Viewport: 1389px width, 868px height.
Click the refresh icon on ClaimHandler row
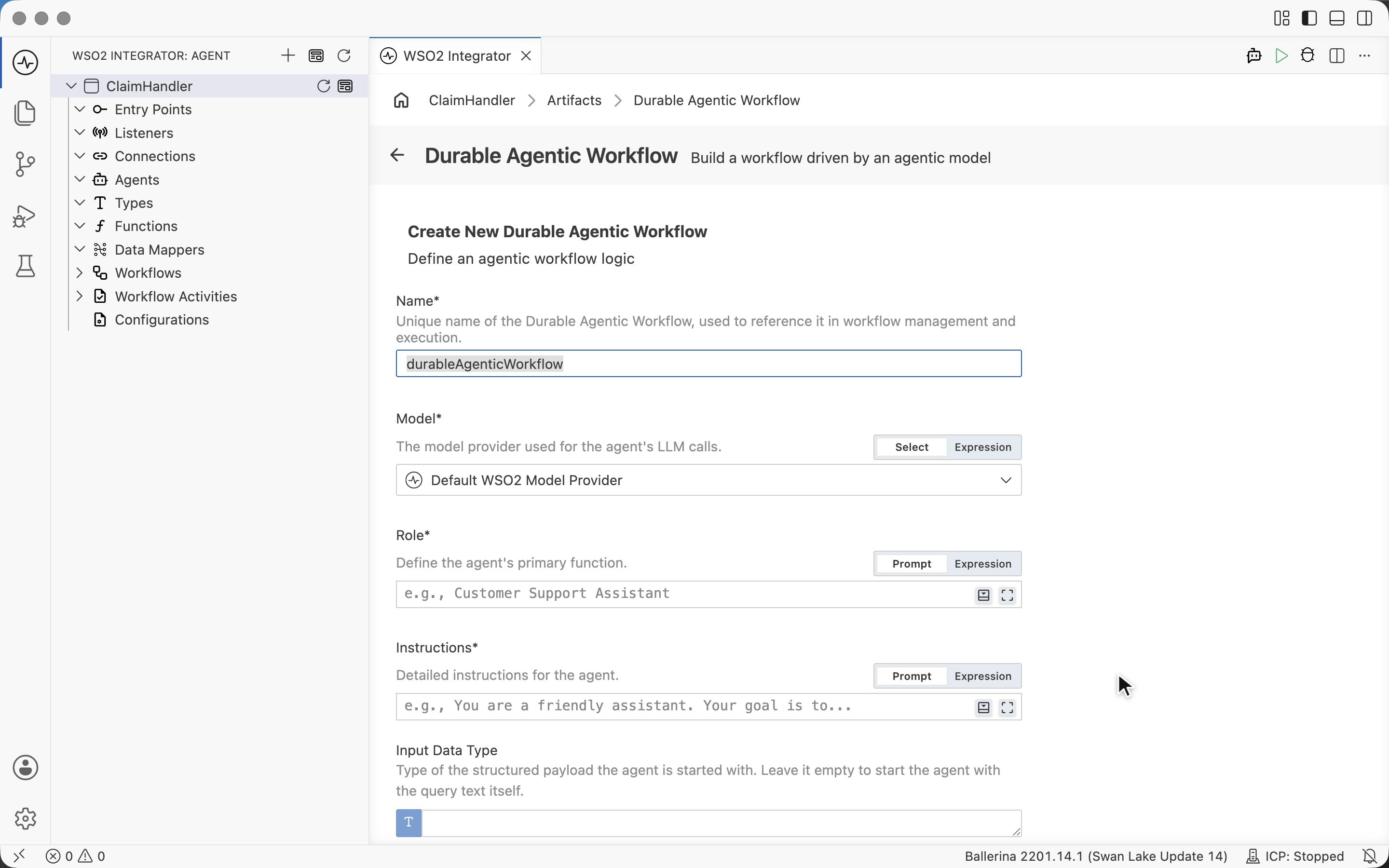(323, 86)
